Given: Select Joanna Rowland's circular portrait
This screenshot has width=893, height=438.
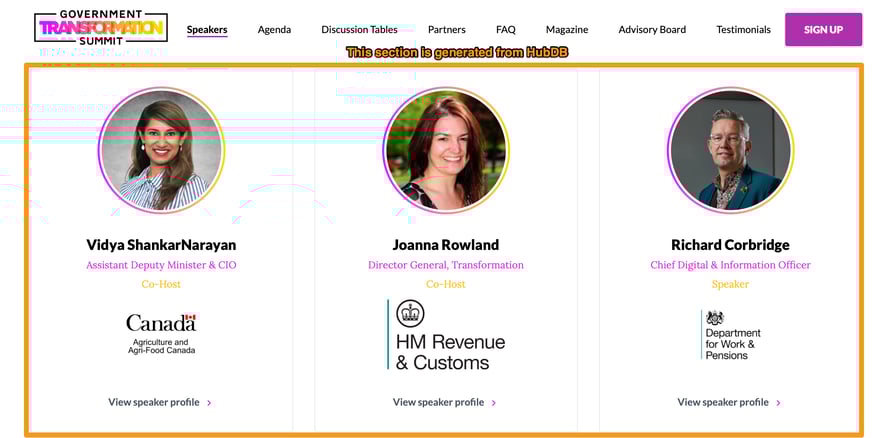Looking at the screenshot, I should (446, 150).
